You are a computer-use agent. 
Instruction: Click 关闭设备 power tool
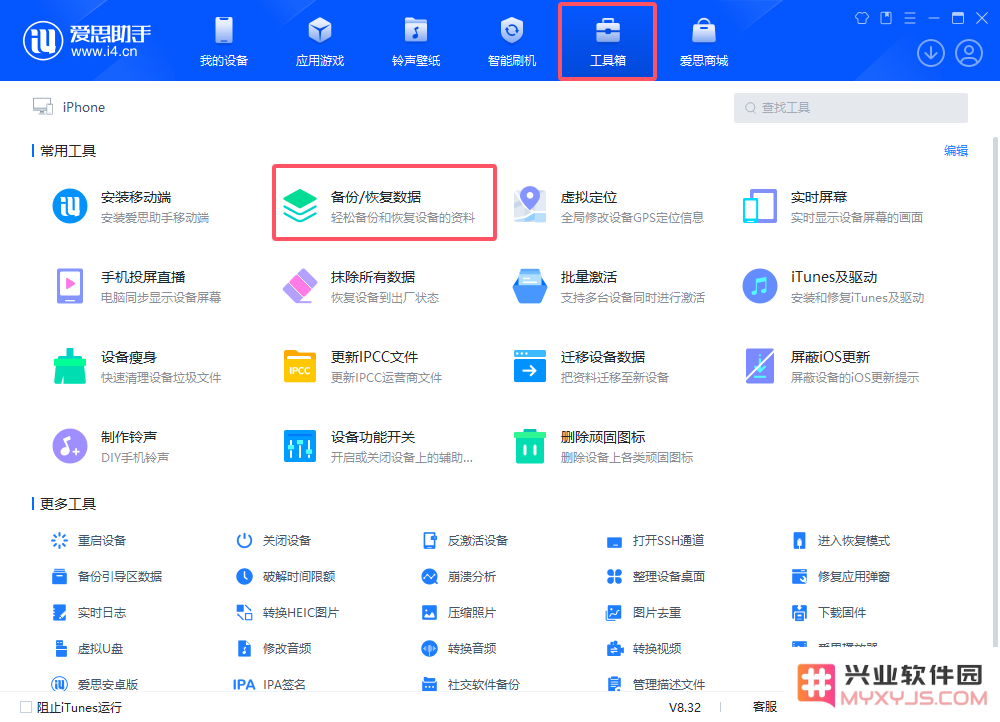[274, 541]
